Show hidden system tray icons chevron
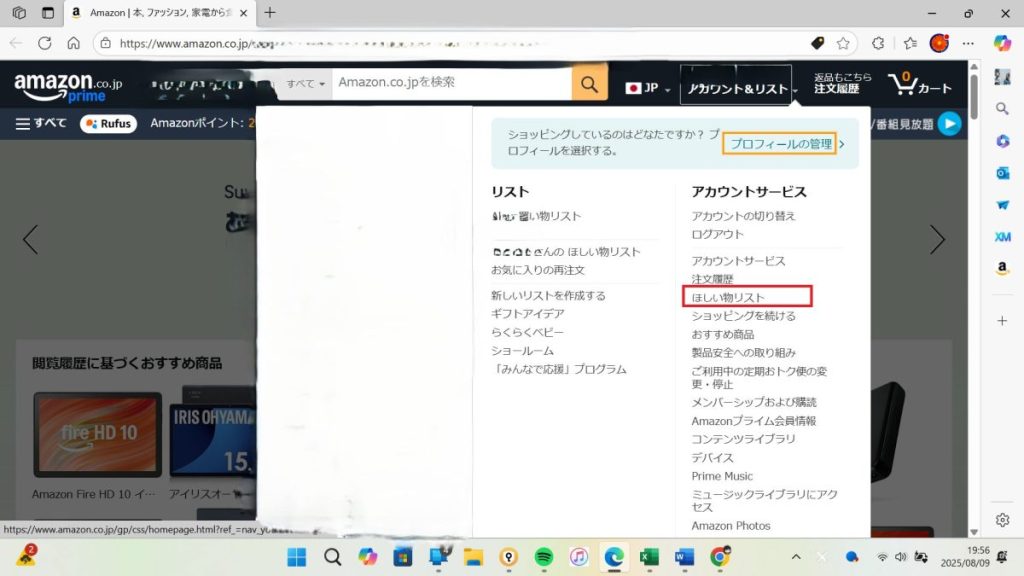This screenshot has width=1024, height=576. [x=795, y=557]
